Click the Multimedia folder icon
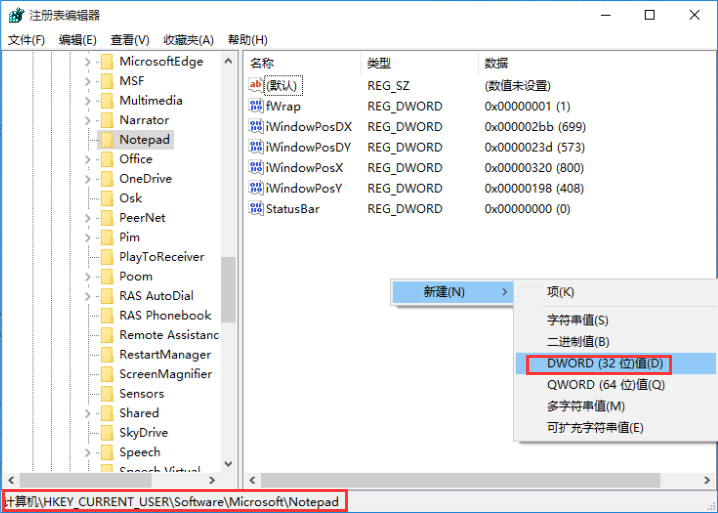The image size is (718, 513). click(107, 100)
